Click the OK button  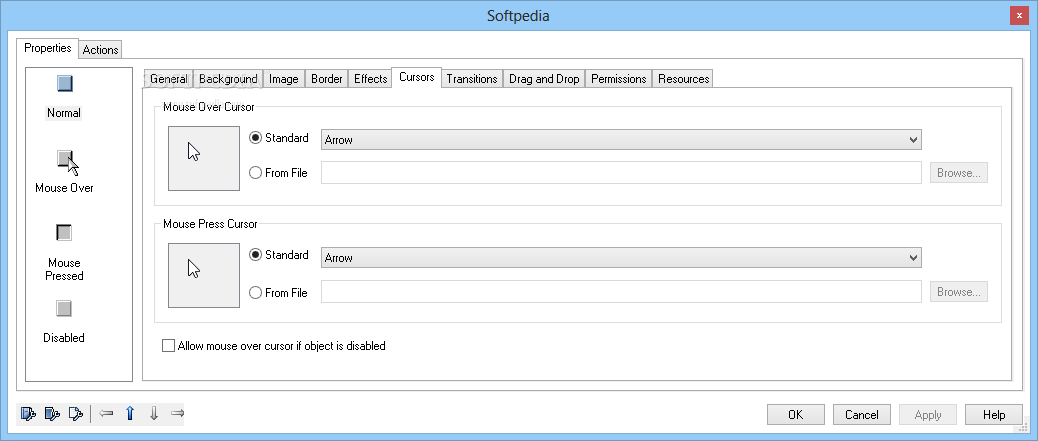click(796, 415)
